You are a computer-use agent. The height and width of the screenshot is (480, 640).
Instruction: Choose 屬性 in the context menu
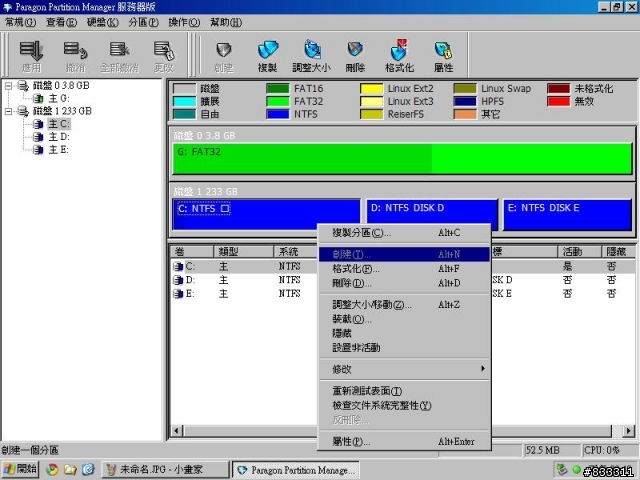point(404,441)
